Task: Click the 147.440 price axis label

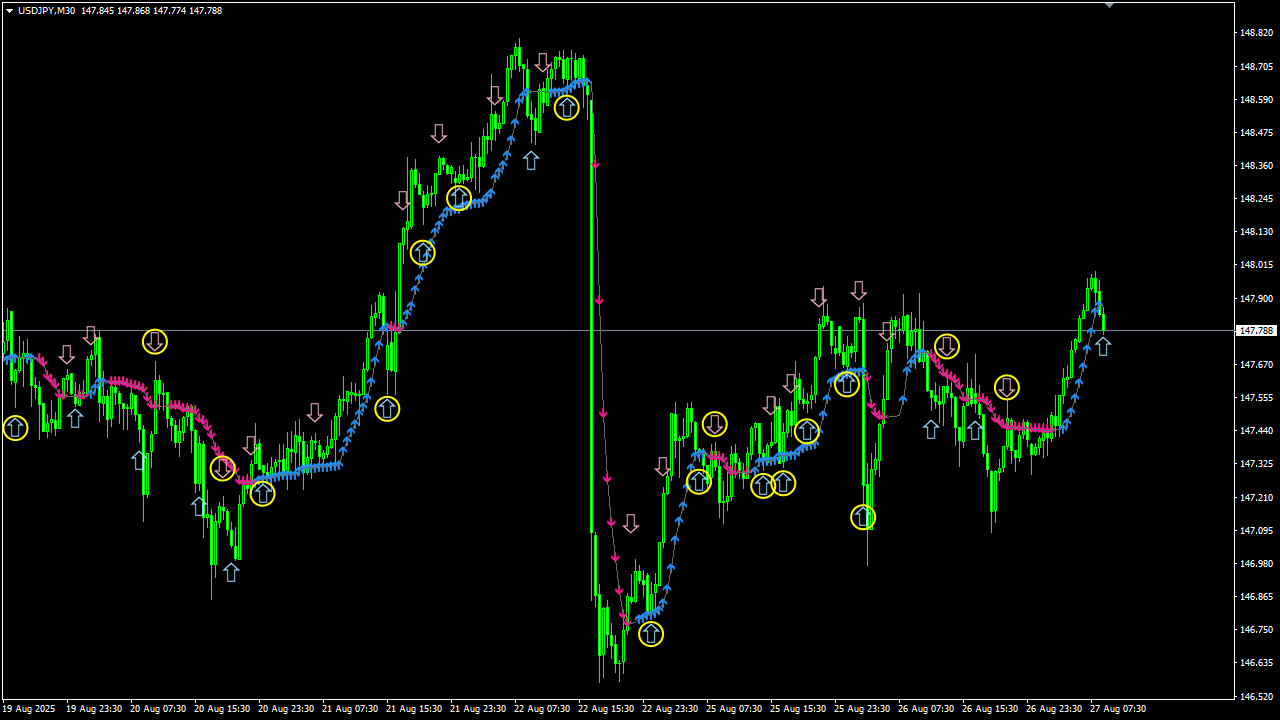Action: [1255, 431]
